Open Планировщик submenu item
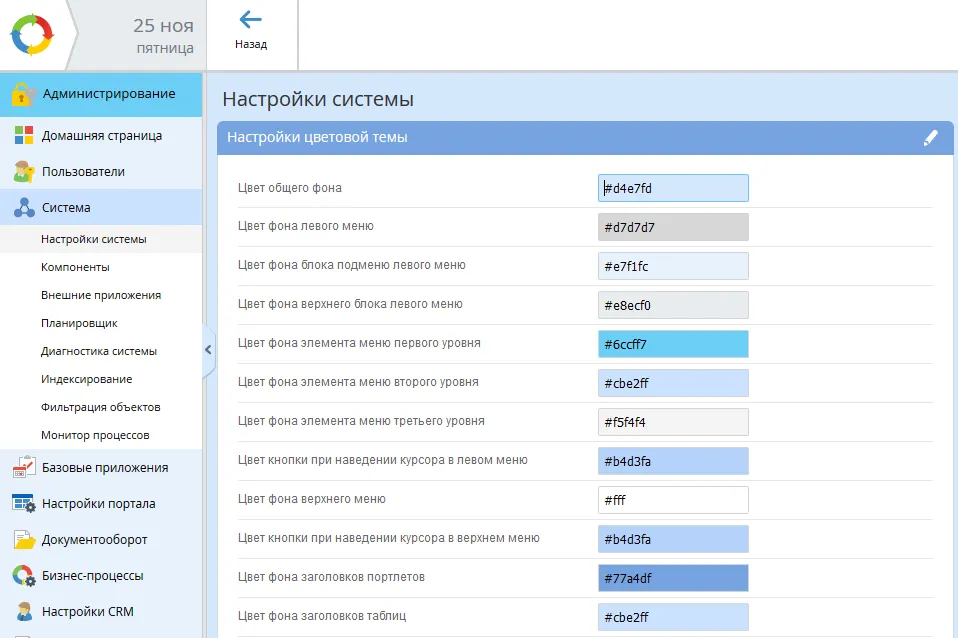The image size is (958, 638). (x=79, y=323)
